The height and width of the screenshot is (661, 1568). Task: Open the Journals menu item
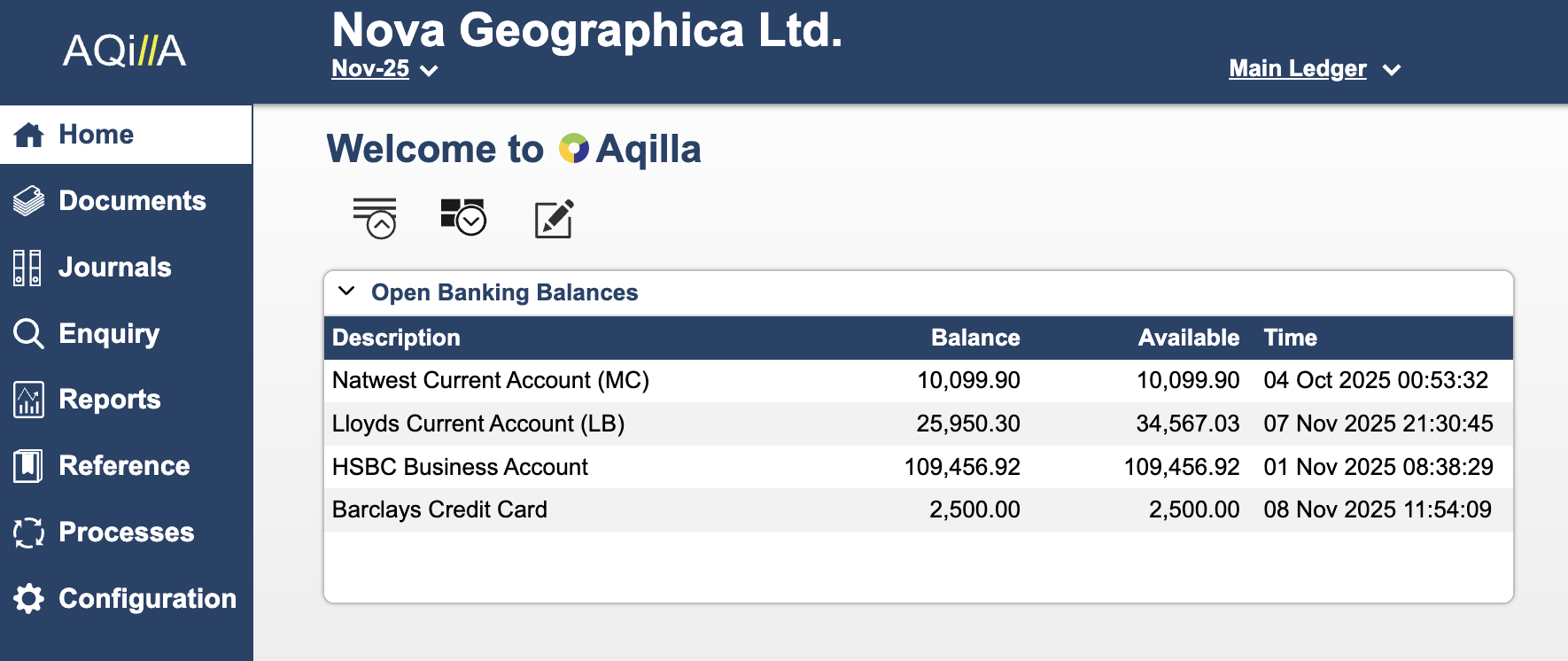[x=115, y=268]
